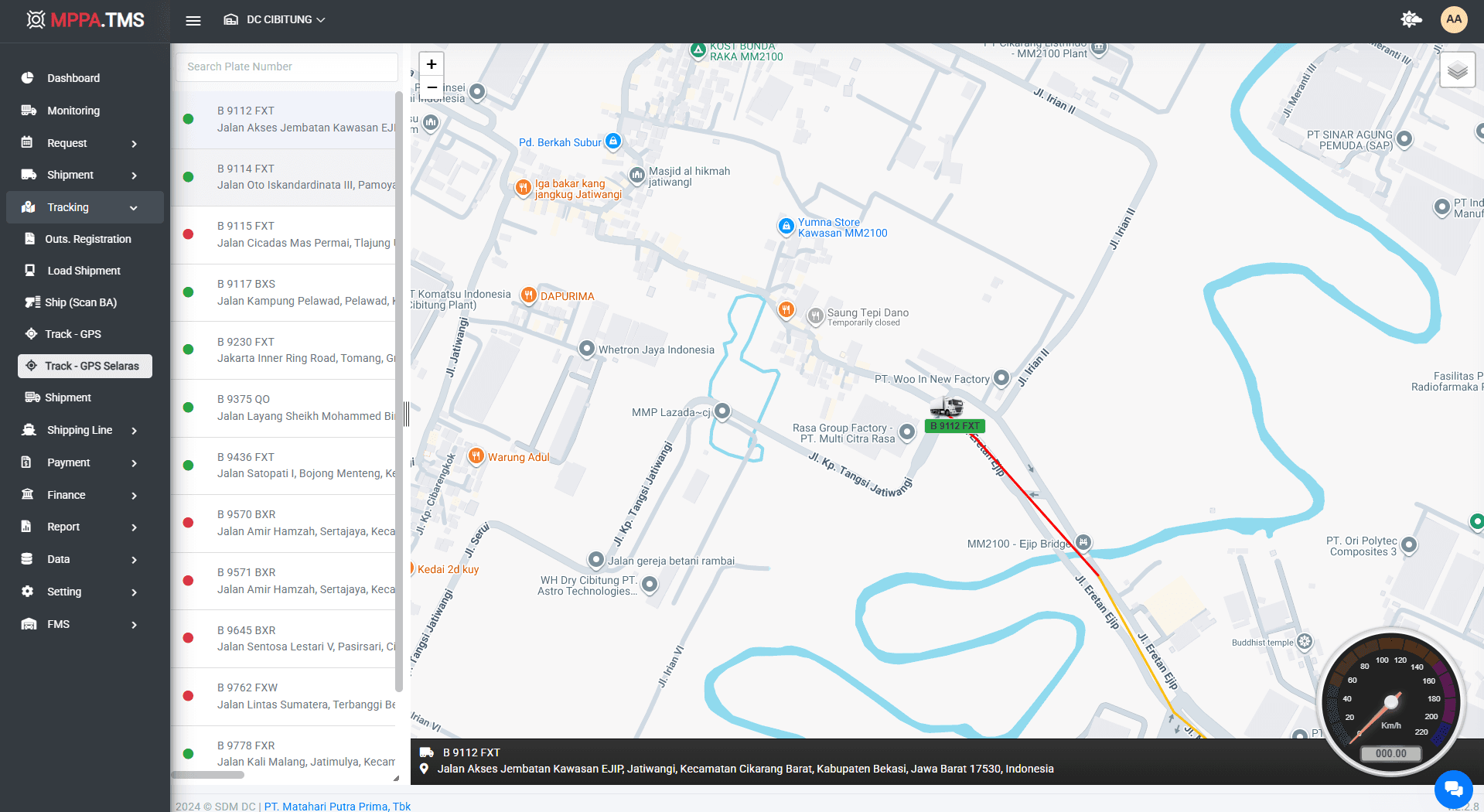Click the Report document icon
The height and width of the screenshot is (812, 1484).
click(26, 527)
